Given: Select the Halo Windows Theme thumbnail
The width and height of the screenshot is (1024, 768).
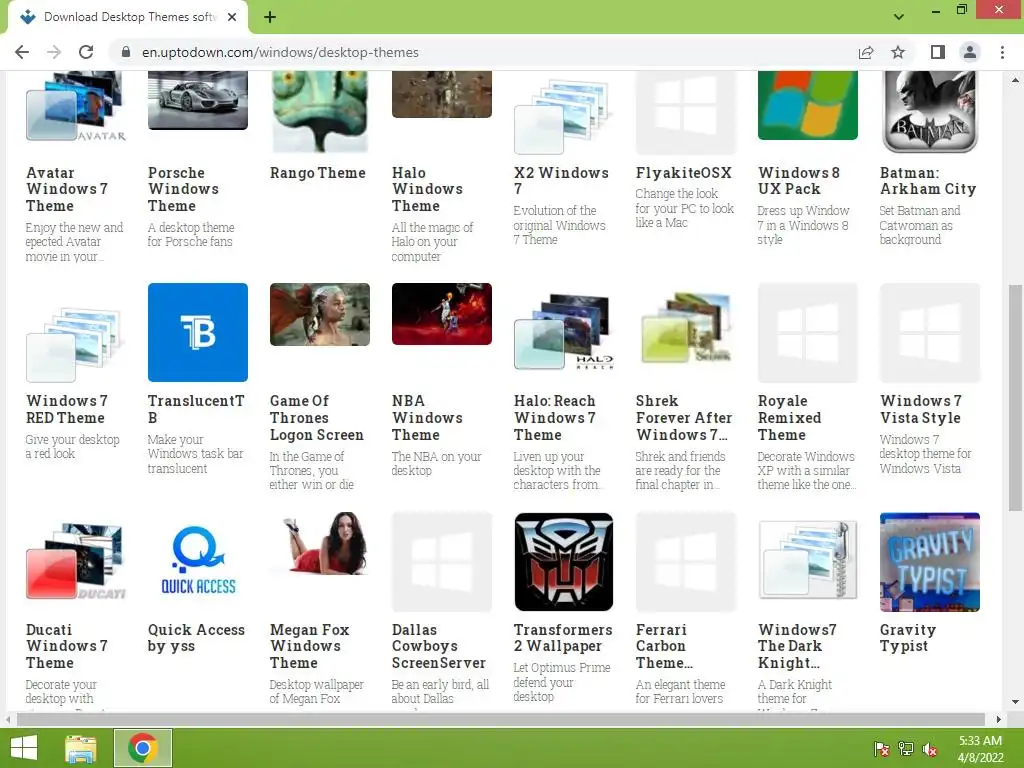Looking at the screenshot, I should 441,94.
